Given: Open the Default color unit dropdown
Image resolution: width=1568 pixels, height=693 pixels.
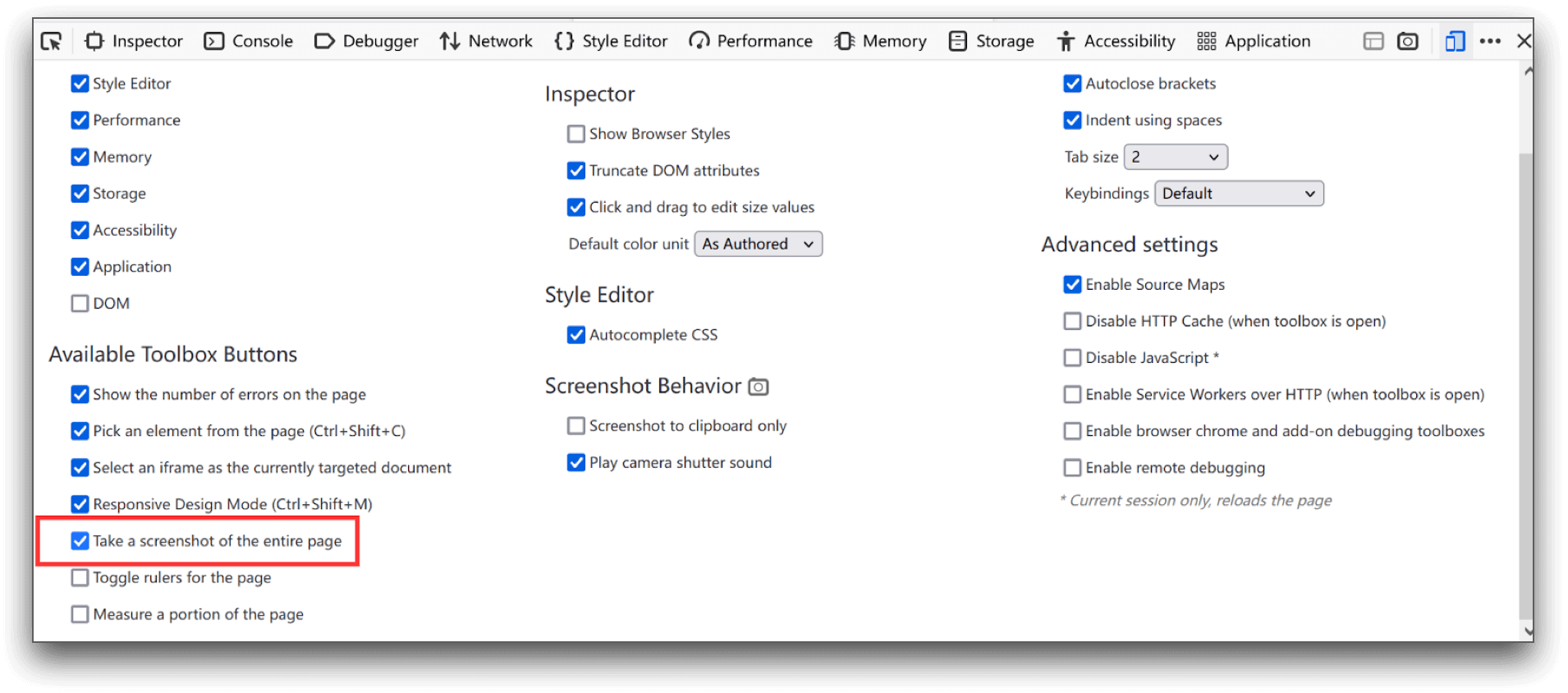Looking at the screenshot, I should pyautogui.click(x=758, y=244).
